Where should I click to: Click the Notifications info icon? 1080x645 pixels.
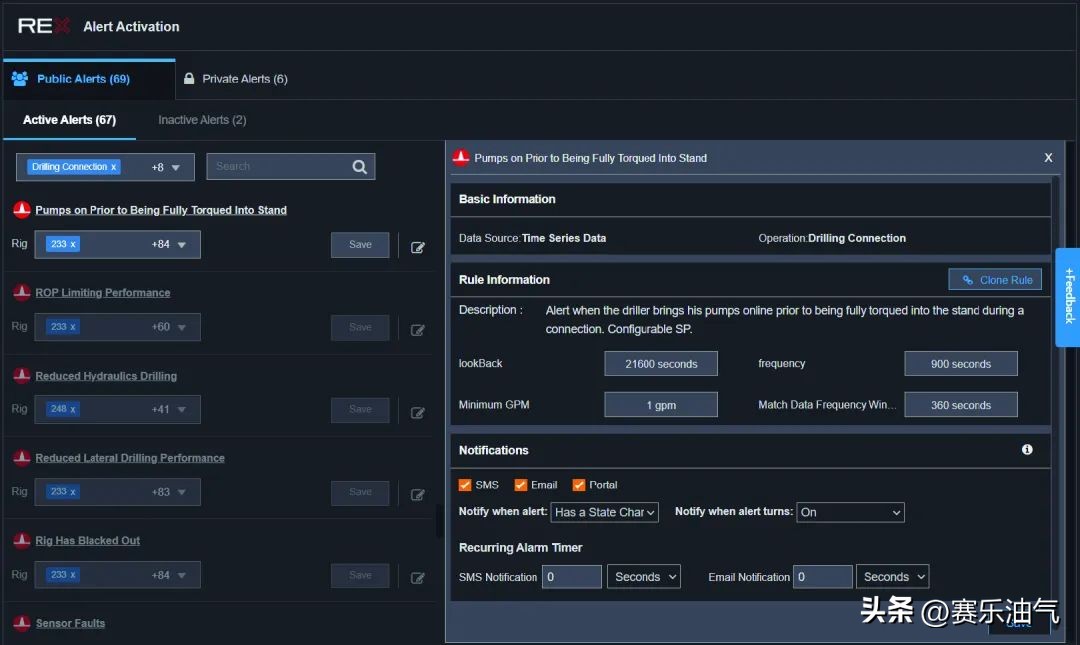[x=1027, y=450]
